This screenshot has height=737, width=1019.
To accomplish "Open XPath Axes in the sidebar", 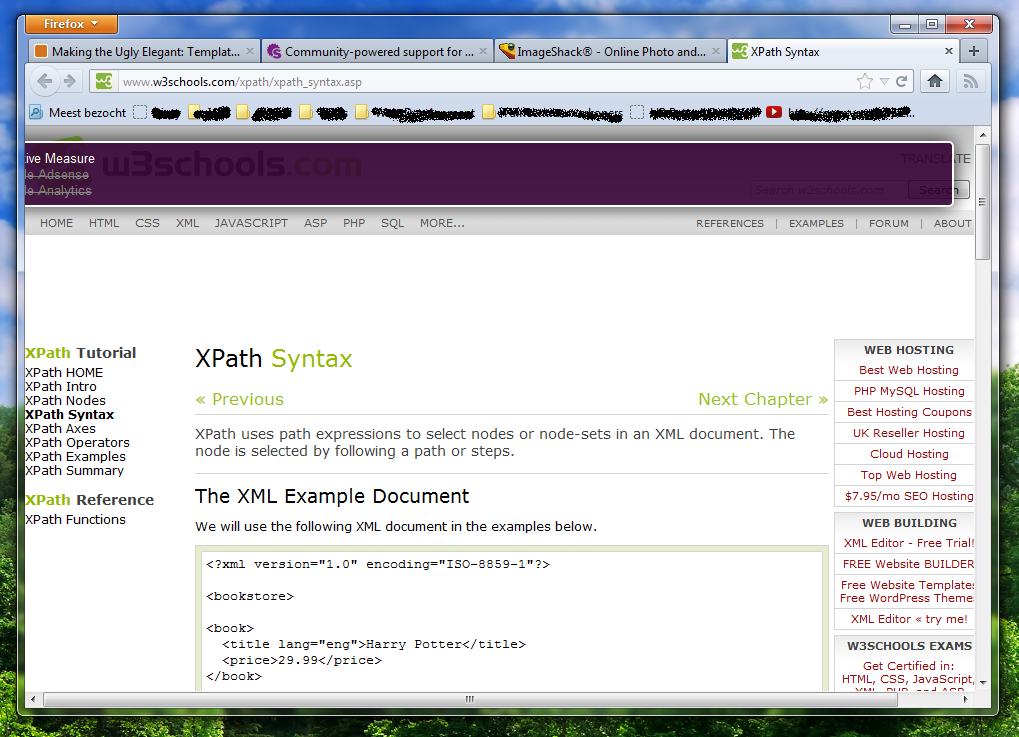I will pos(60,428).
